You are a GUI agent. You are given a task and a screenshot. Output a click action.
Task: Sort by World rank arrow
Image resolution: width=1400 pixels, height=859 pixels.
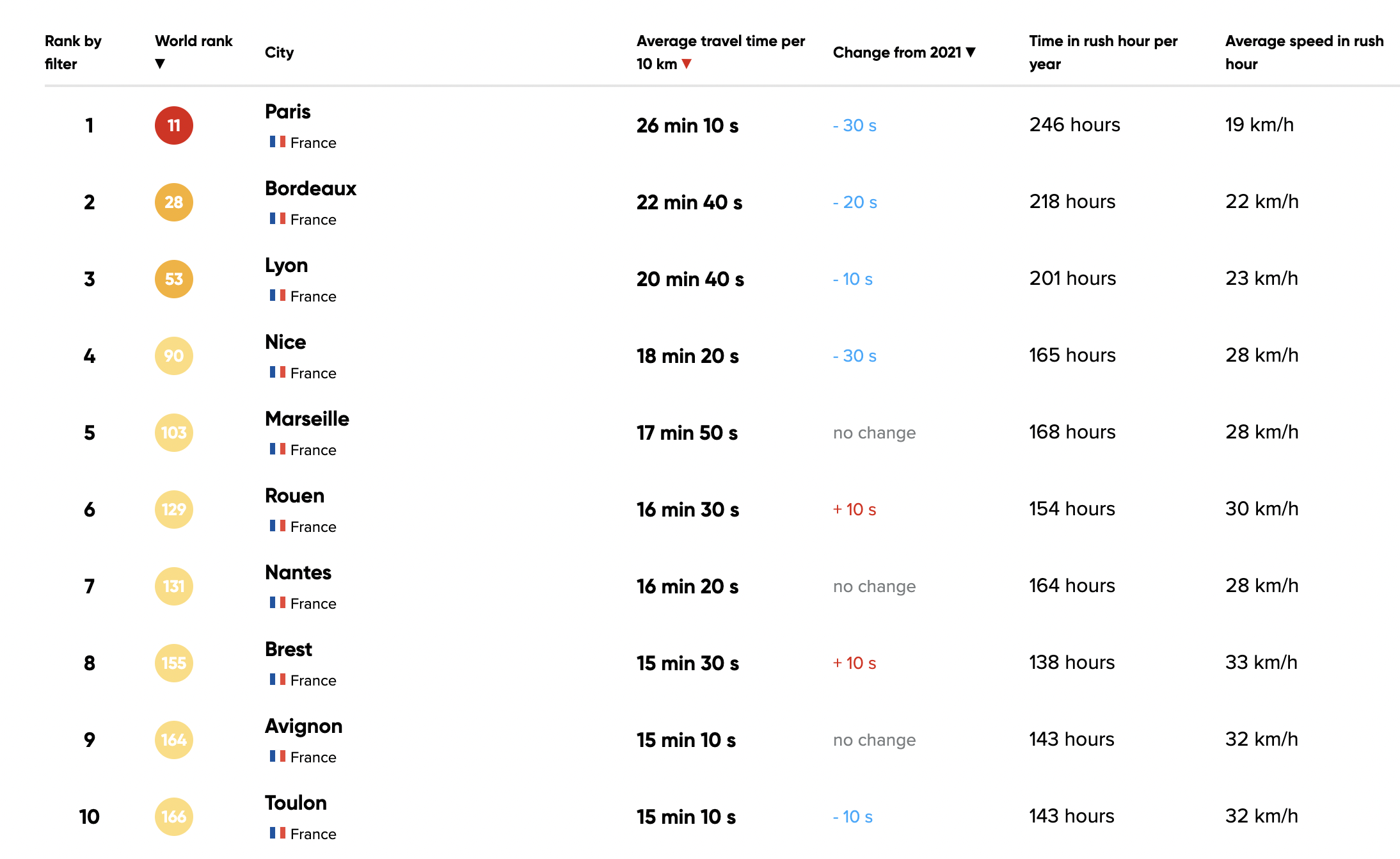pyautogui.click(x=160, y=64)
